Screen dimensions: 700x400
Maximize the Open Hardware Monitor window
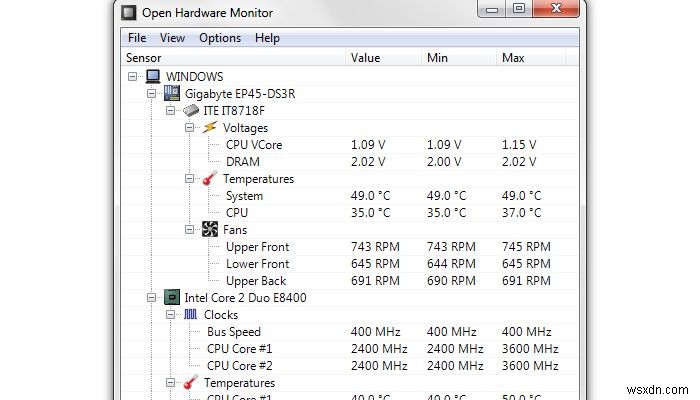click(518, 9)
